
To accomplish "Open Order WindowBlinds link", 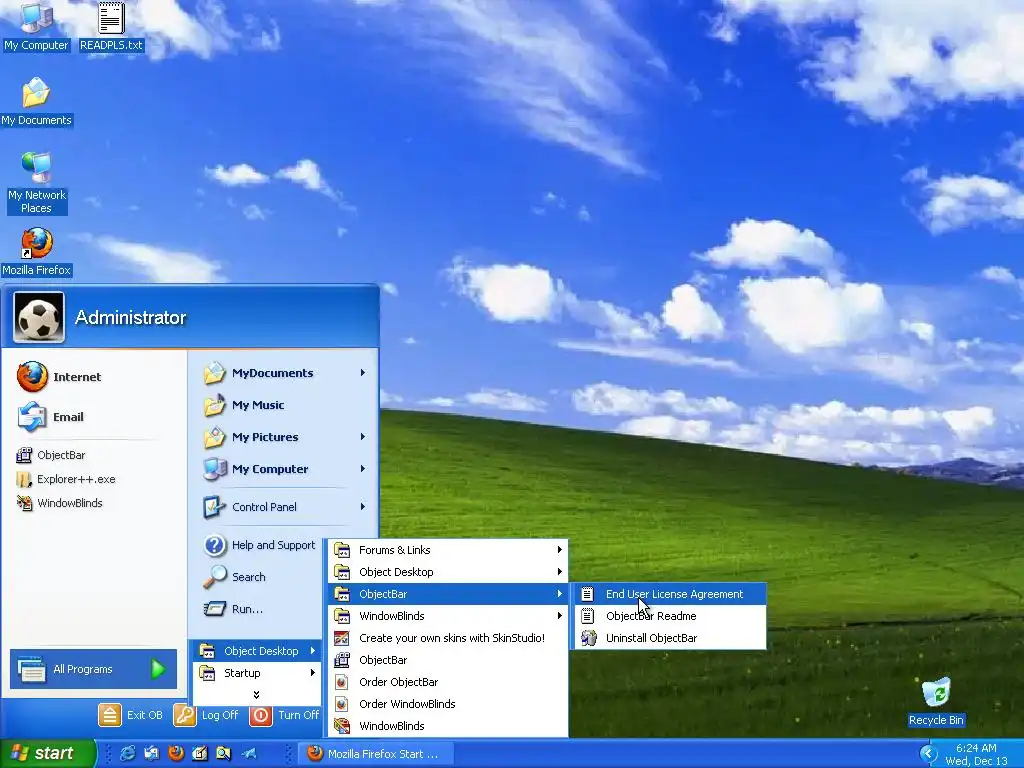I will coord(448,704).
